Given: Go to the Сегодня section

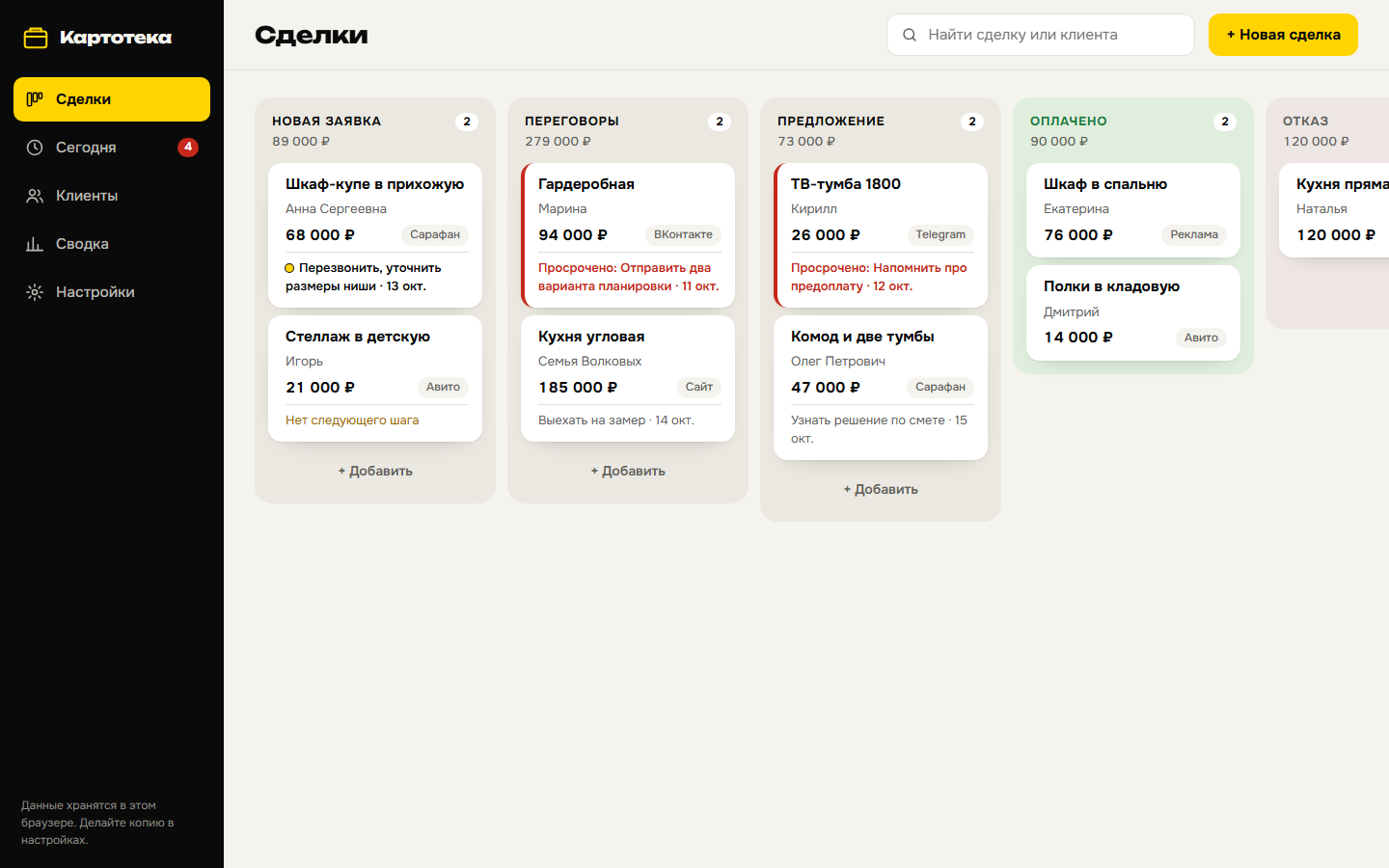Looking at the screenshot, I should 112,148.
